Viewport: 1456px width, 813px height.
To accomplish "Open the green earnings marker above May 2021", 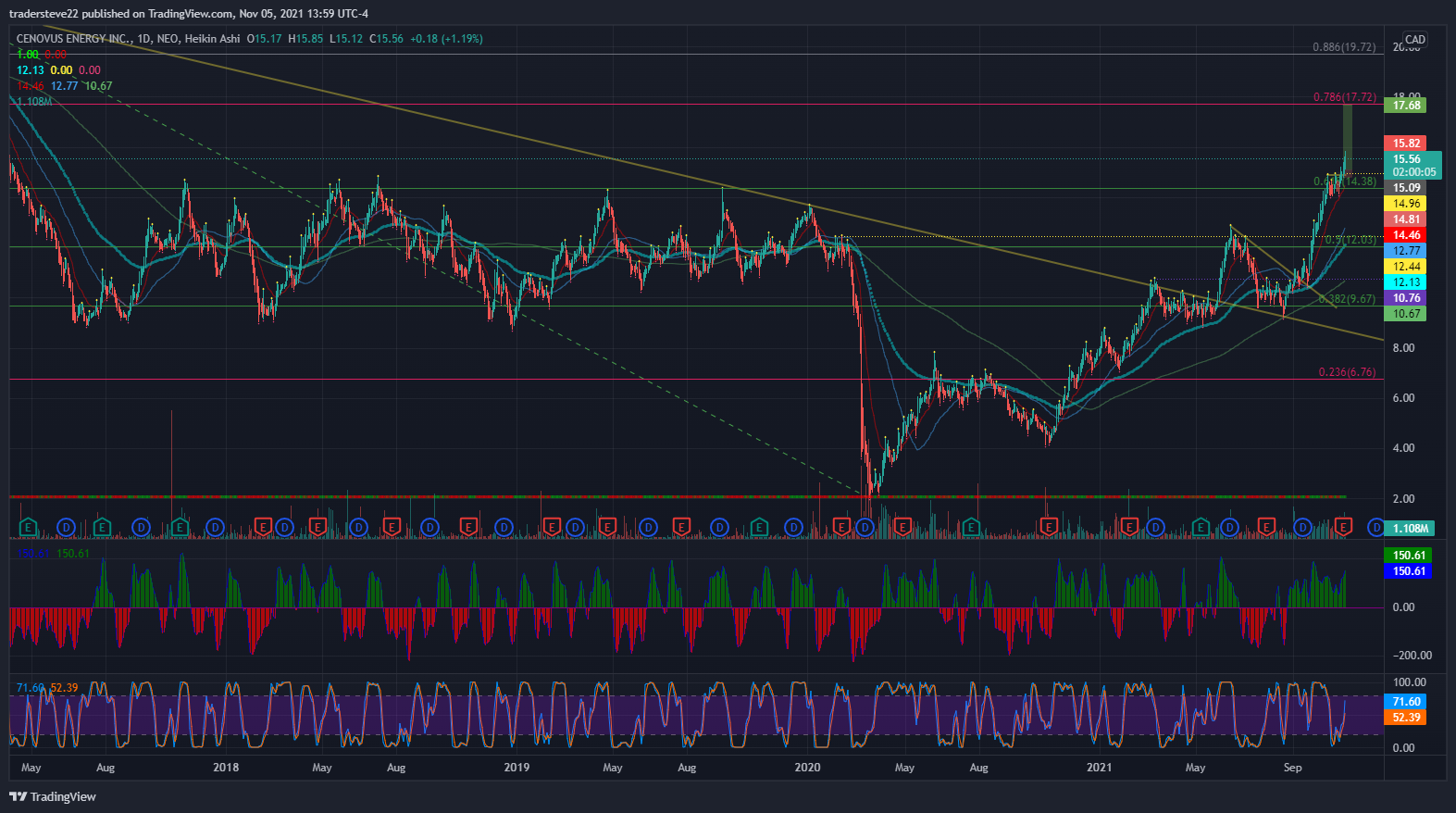I will point(1201,528).
